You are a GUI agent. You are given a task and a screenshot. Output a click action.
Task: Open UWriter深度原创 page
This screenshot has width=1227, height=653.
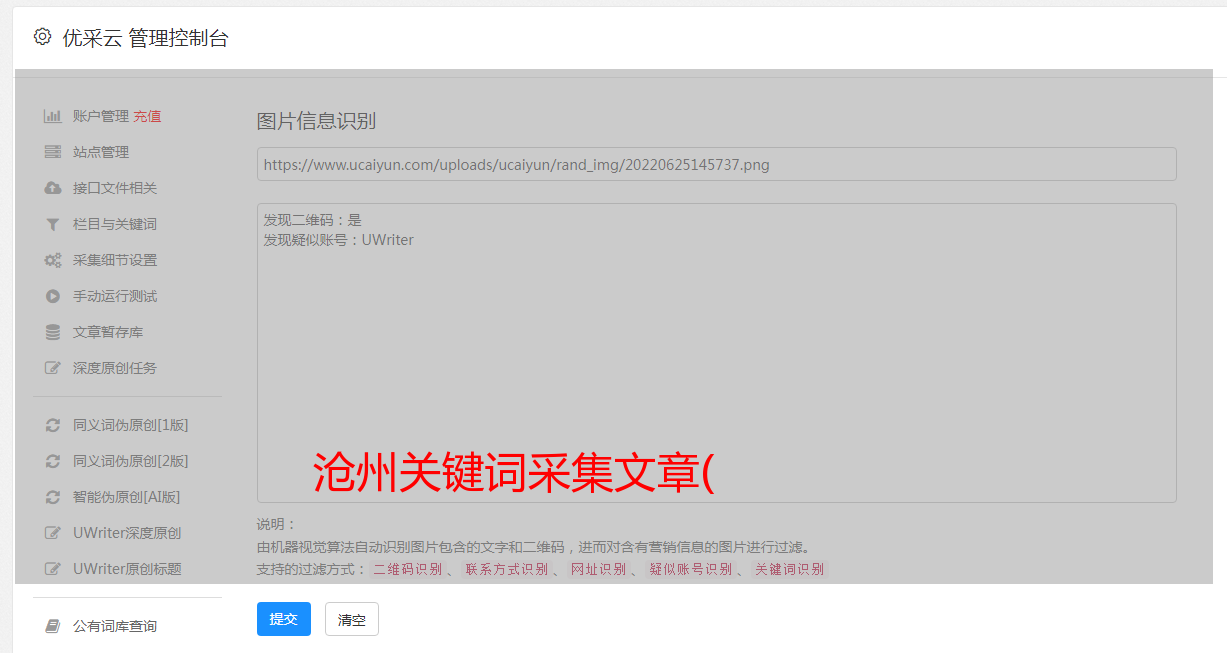tap(127, 533)
